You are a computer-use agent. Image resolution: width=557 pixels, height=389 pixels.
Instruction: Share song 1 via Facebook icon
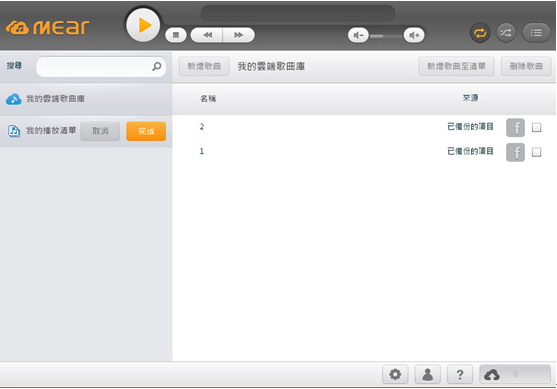click(515, 152)
